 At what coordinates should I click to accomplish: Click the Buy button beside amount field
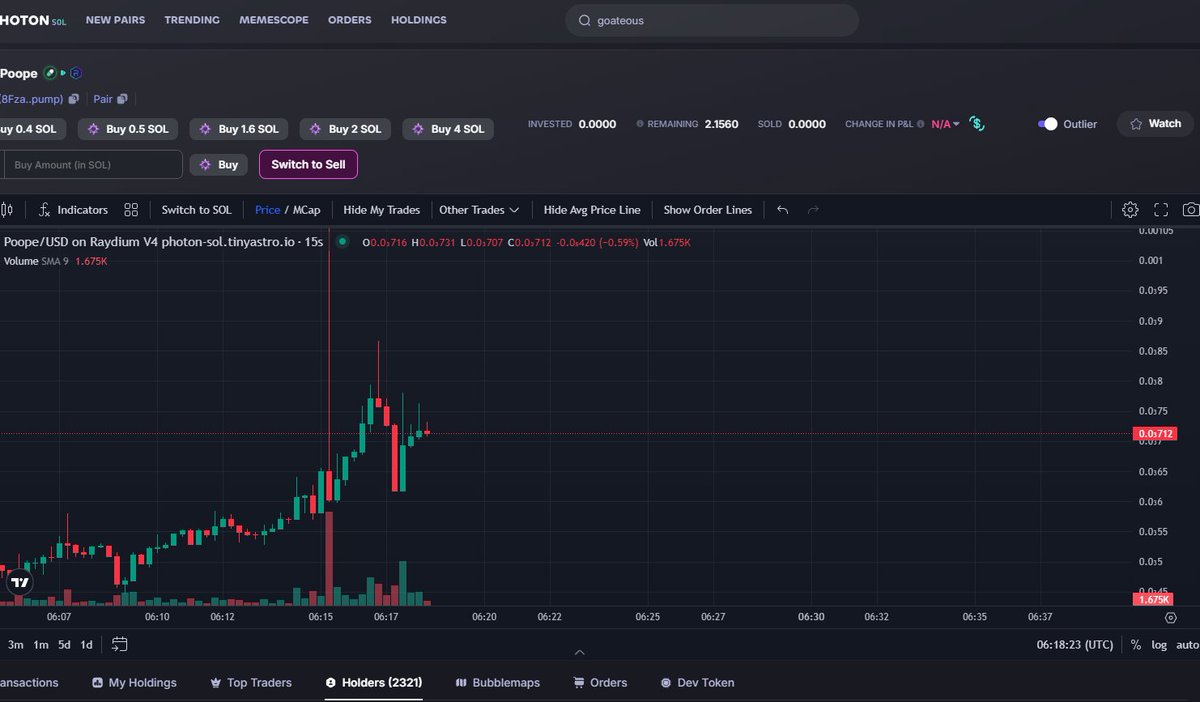point(219,164)
